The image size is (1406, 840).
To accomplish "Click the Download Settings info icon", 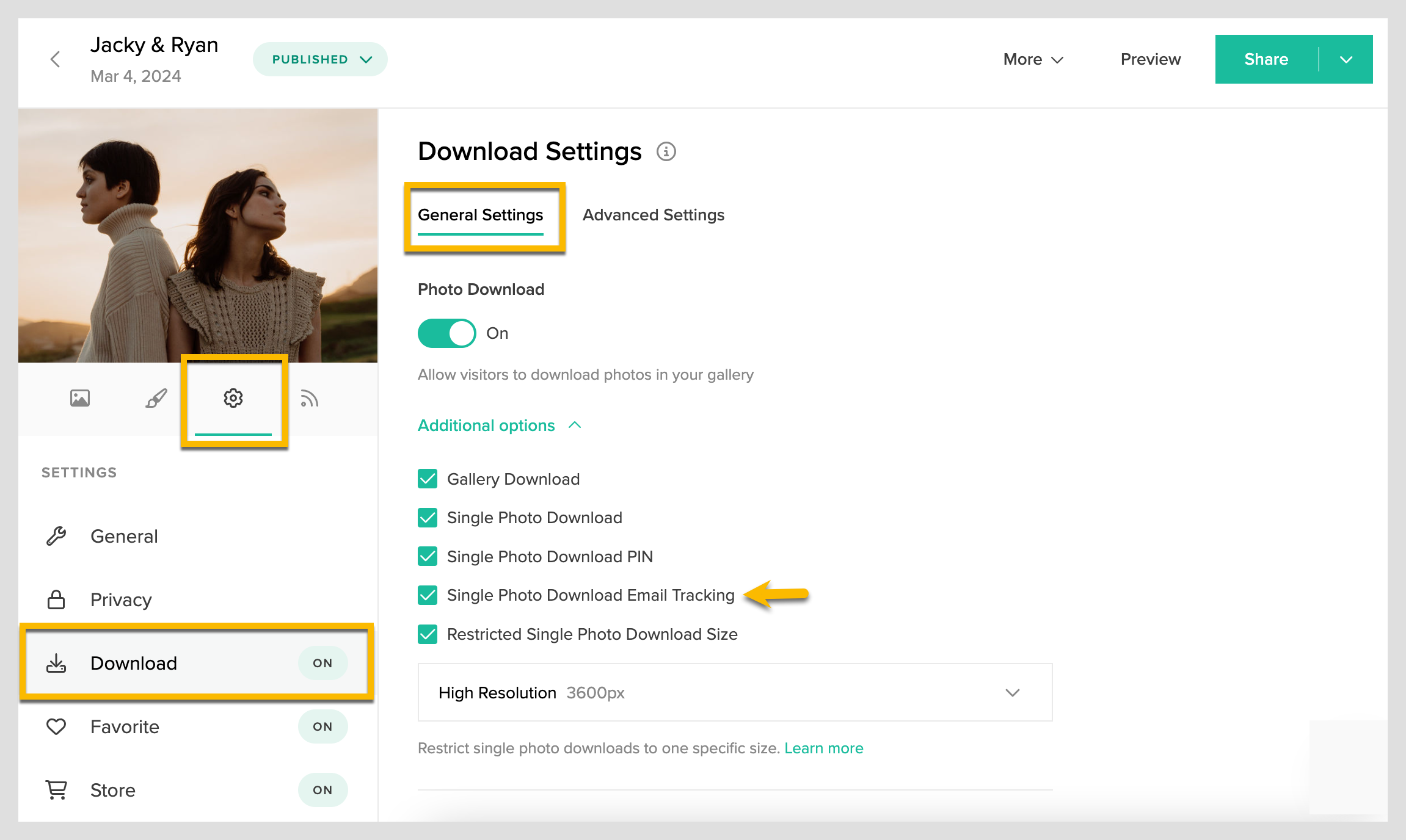I will coord(666,151).
